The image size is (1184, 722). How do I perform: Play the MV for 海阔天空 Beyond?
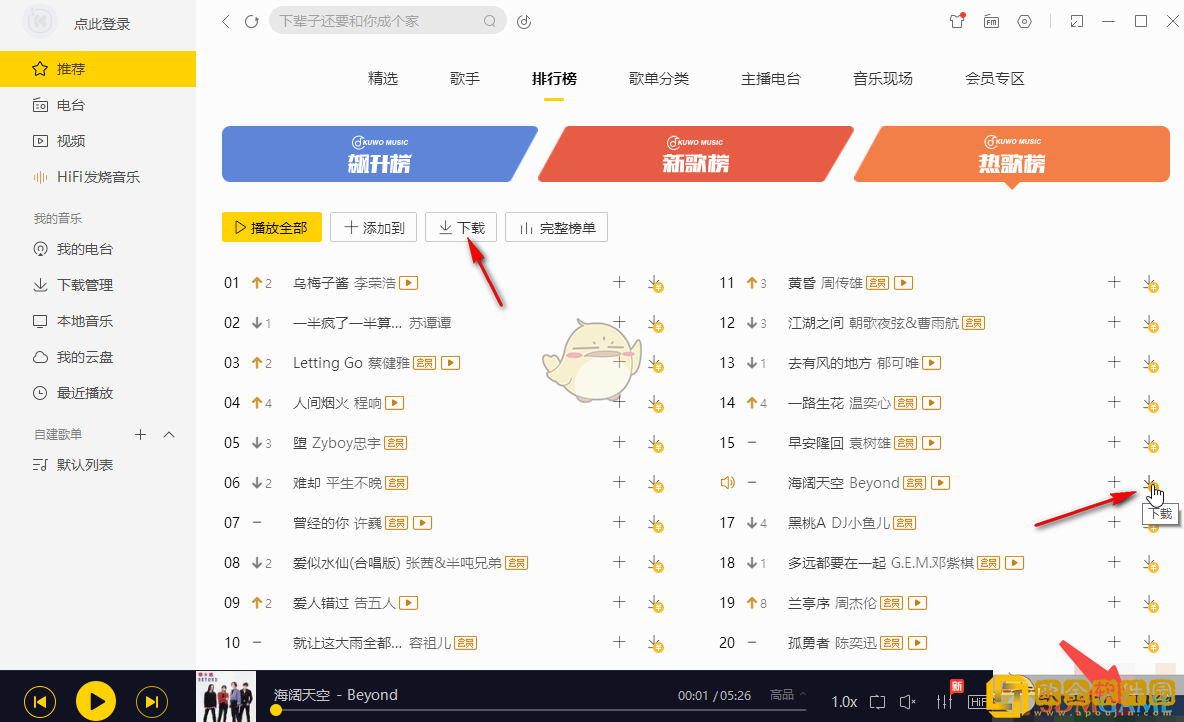940,483
